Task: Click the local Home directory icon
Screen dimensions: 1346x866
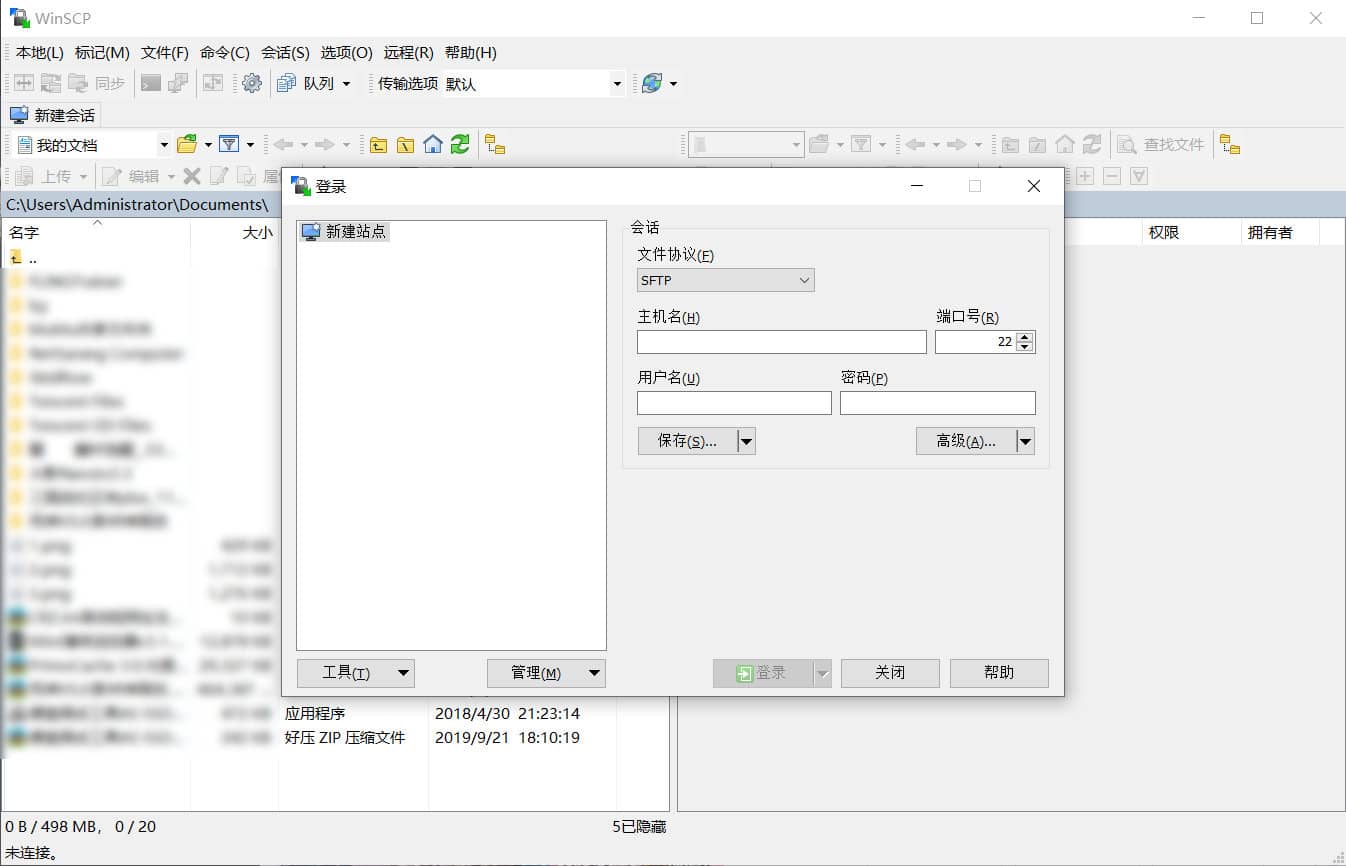Action: click(x=432, y=144)
